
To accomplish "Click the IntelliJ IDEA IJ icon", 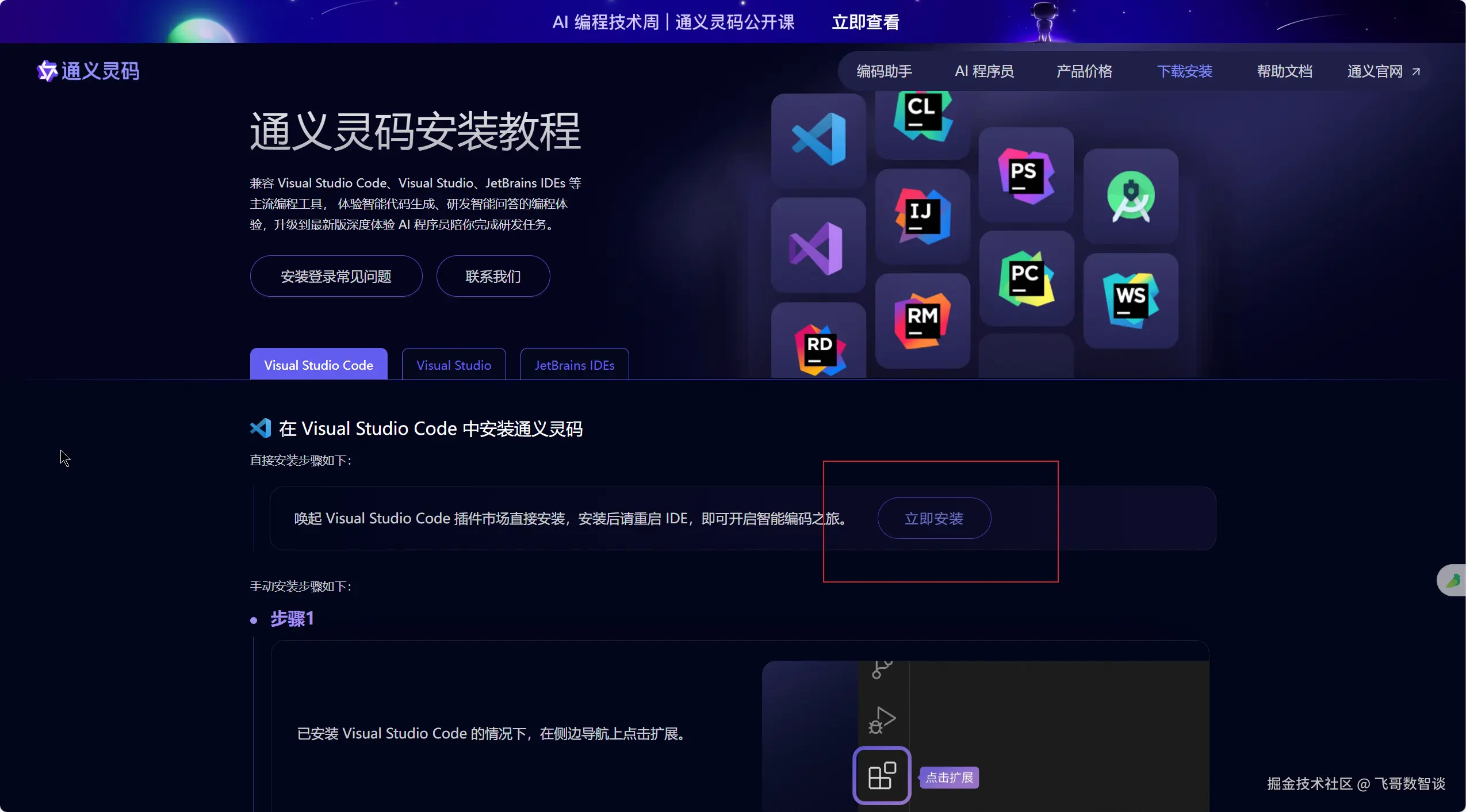I will point(923,216).
